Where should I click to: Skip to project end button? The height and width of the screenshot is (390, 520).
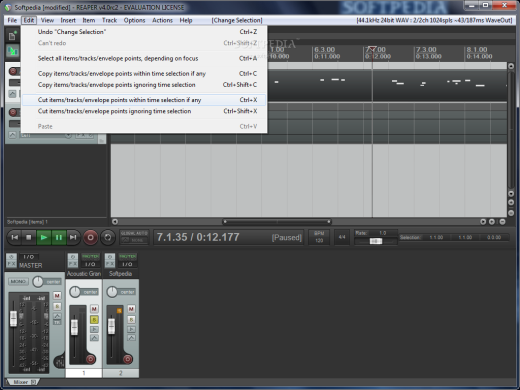pyautogui.click(x=73, y=237)
